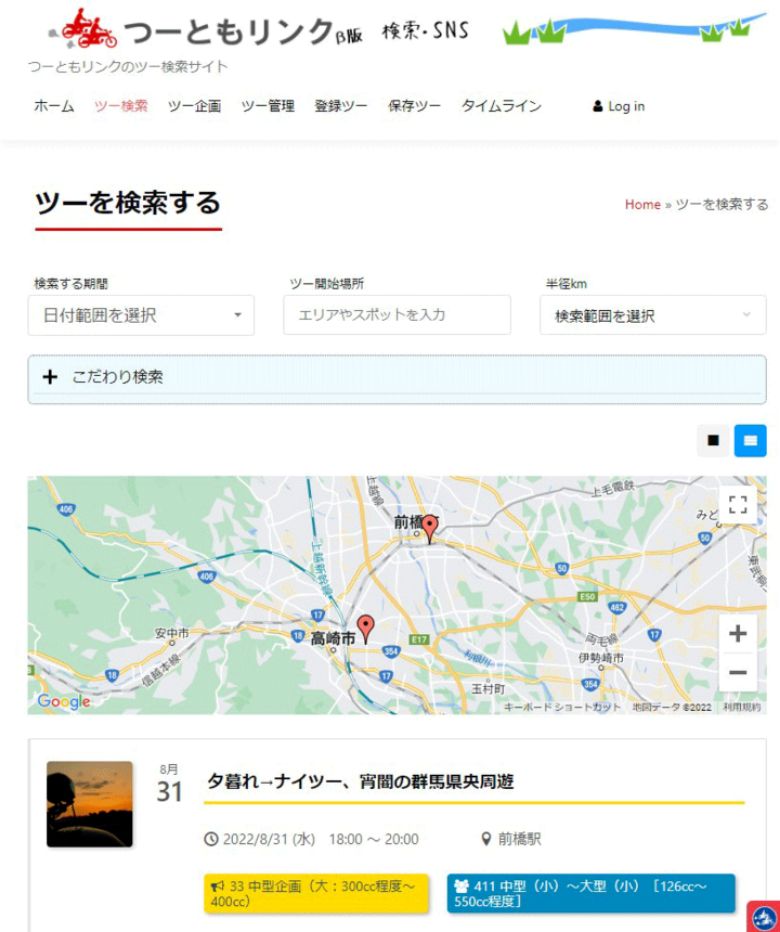Zoom out the map with minus button
This screenshot has width=780, height=932.
(737, 672)
